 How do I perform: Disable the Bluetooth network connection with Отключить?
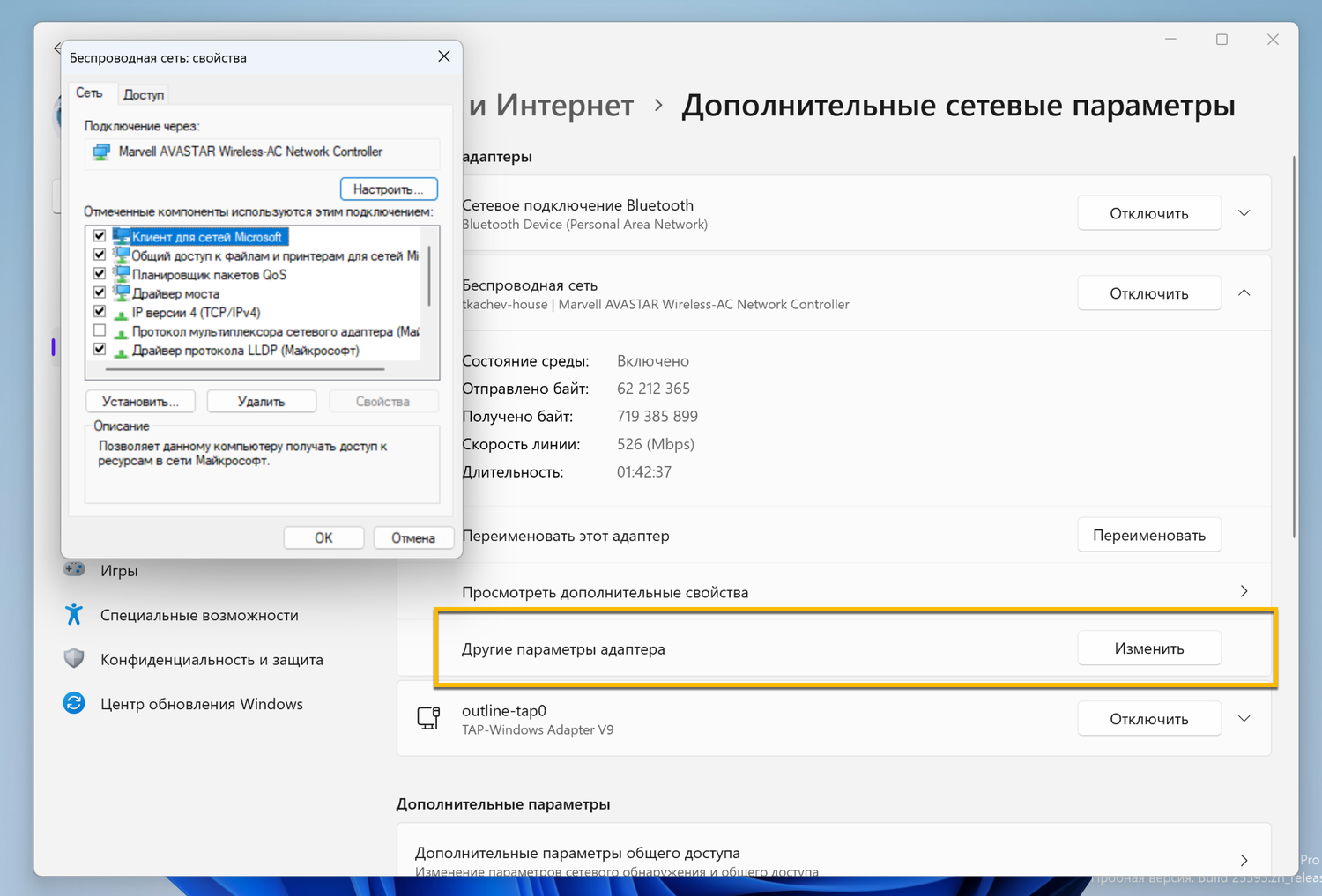click(x=1149, y=213)
